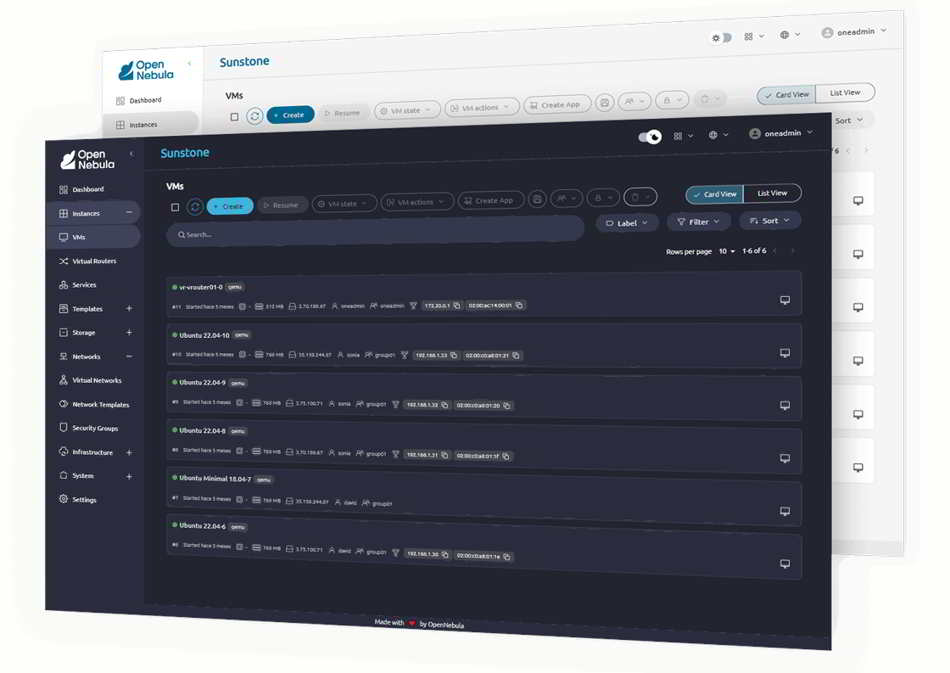The image size is (950, 673).
Task: Click the user avatar icon beside oneadmin in dark window
Action: tap(754, 133)
